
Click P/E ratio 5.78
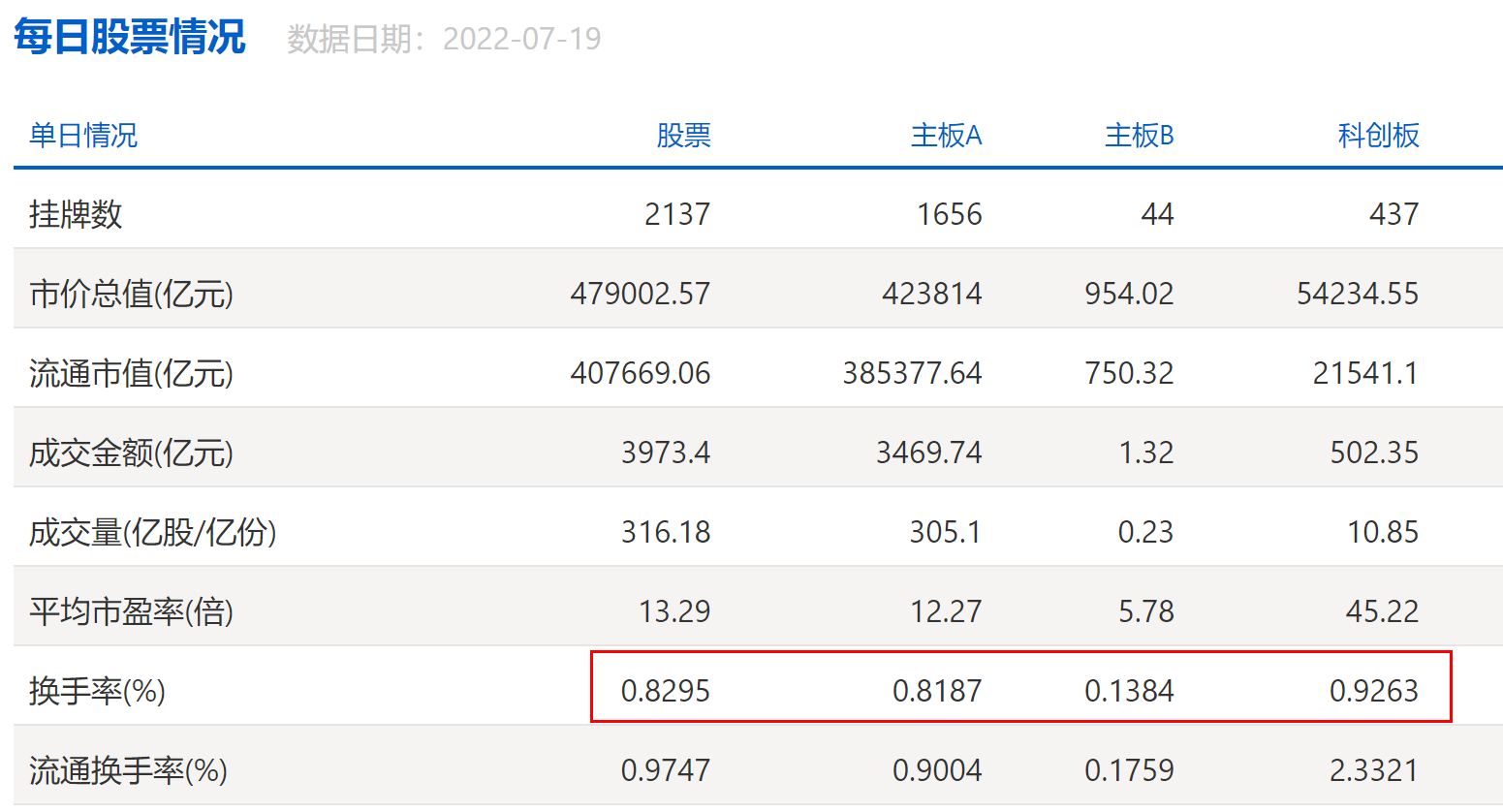click(1146, 611)
